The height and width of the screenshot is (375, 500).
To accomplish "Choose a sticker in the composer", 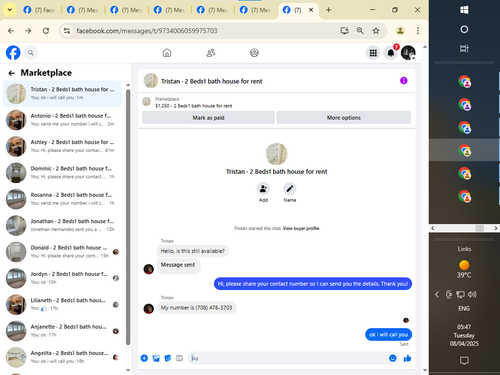I will point(168,358).
